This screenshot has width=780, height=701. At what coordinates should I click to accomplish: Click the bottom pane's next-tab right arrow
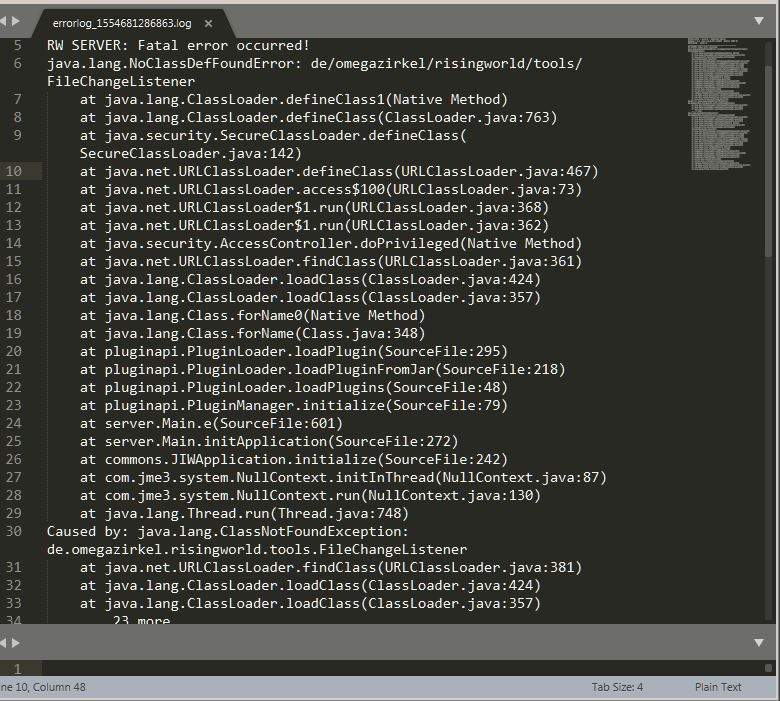click(15, 642)
